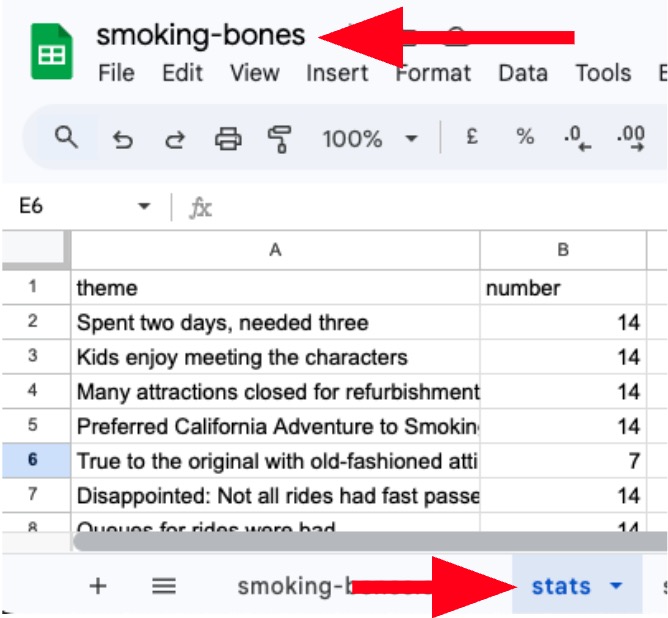Click the redo arrow icon
Image resolution: width=668 pixels, height=618 pixels.
(175, 139)
